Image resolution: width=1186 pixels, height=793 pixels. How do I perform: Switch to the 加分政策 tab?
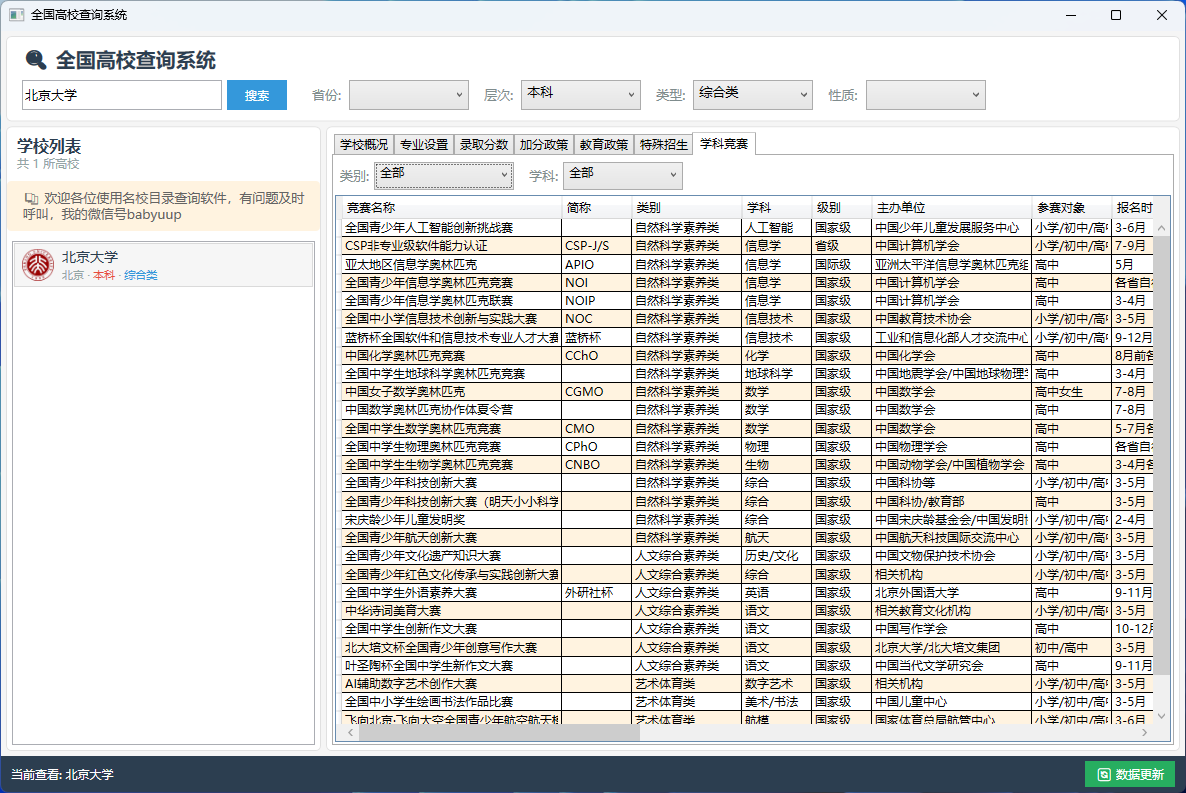(544, 145)
